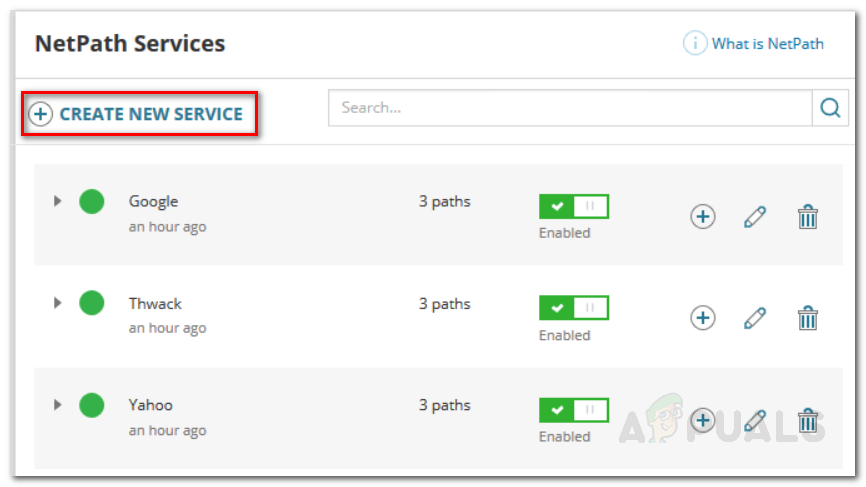Edit the Yahoo service with pencil icon
This screenshot has width=866, height=487.
pos(755,420)
